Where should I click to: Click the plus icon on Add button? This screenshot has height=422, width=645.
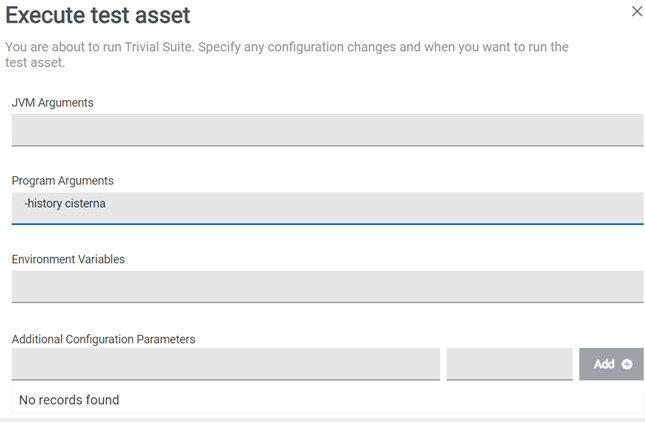point(627,364)
